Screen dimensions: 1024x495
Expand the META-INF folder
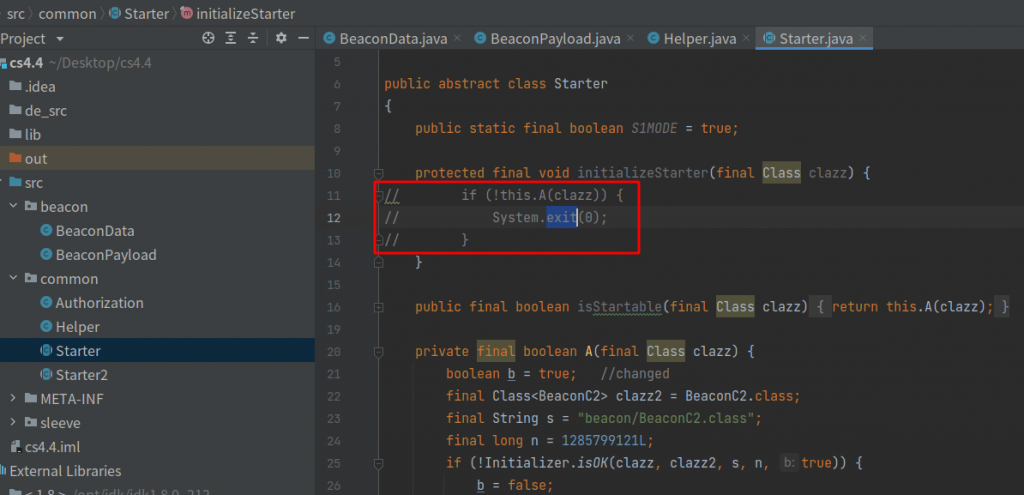click(x=13, y=398)
